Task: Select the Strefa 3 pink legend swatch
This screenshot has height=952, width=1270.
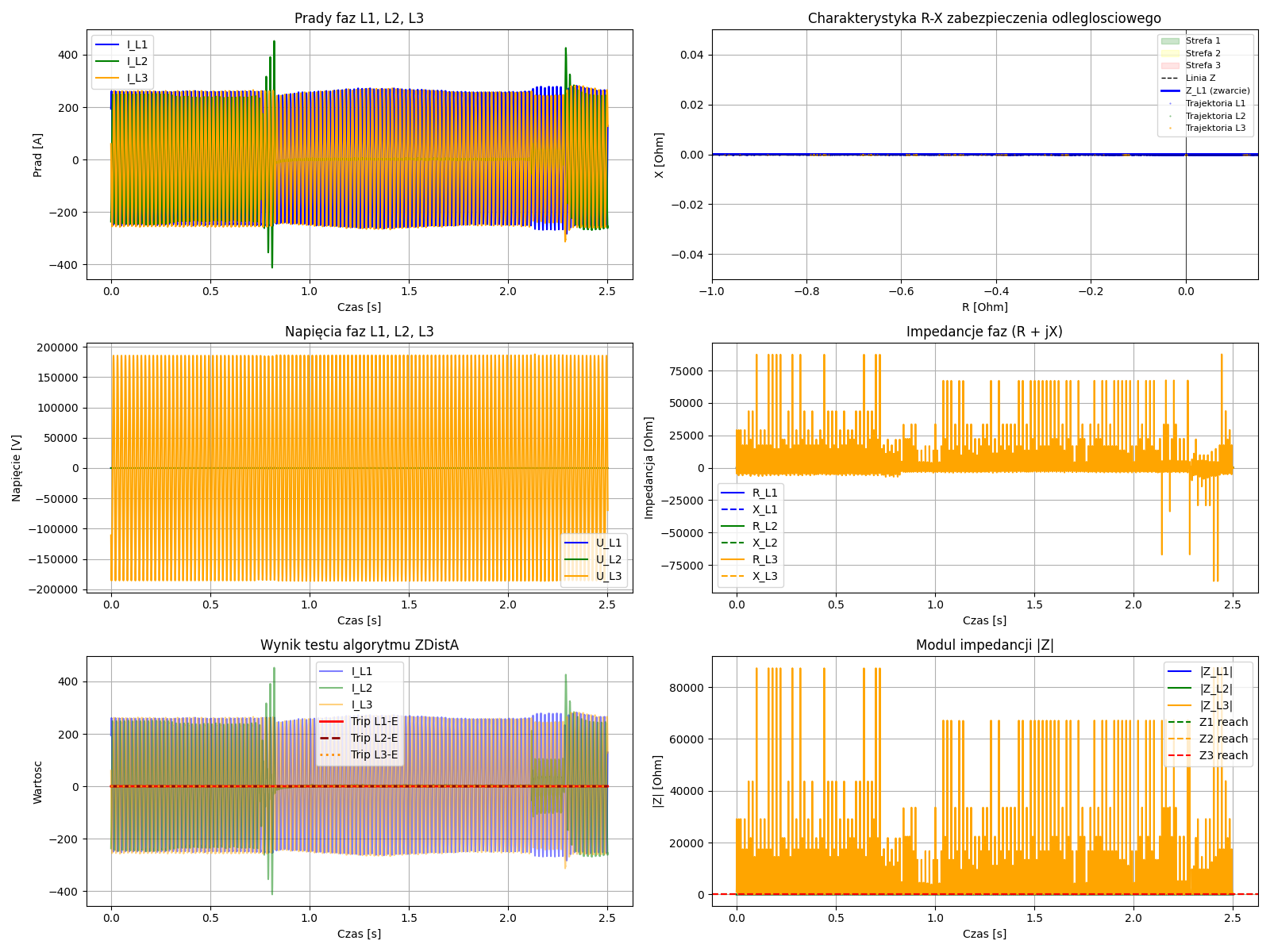Action: (1170, 65)
